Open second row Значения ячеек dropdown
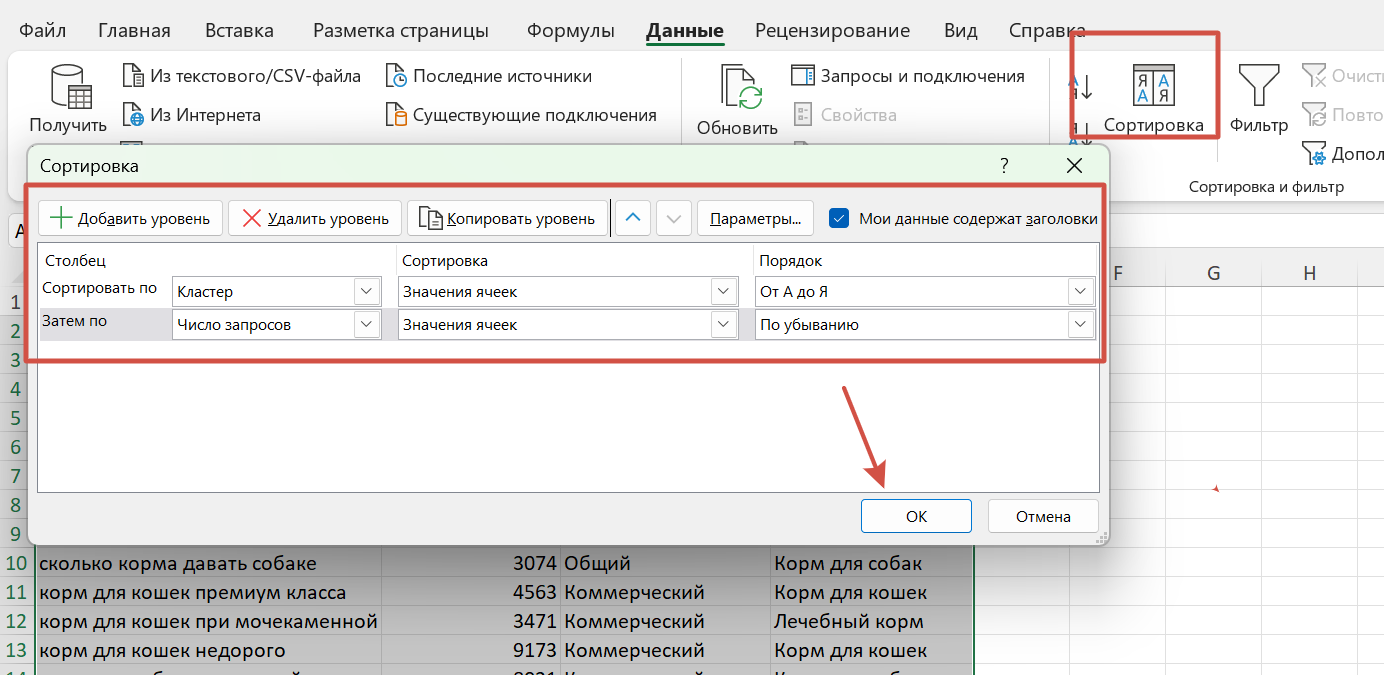 click(724, 325)
